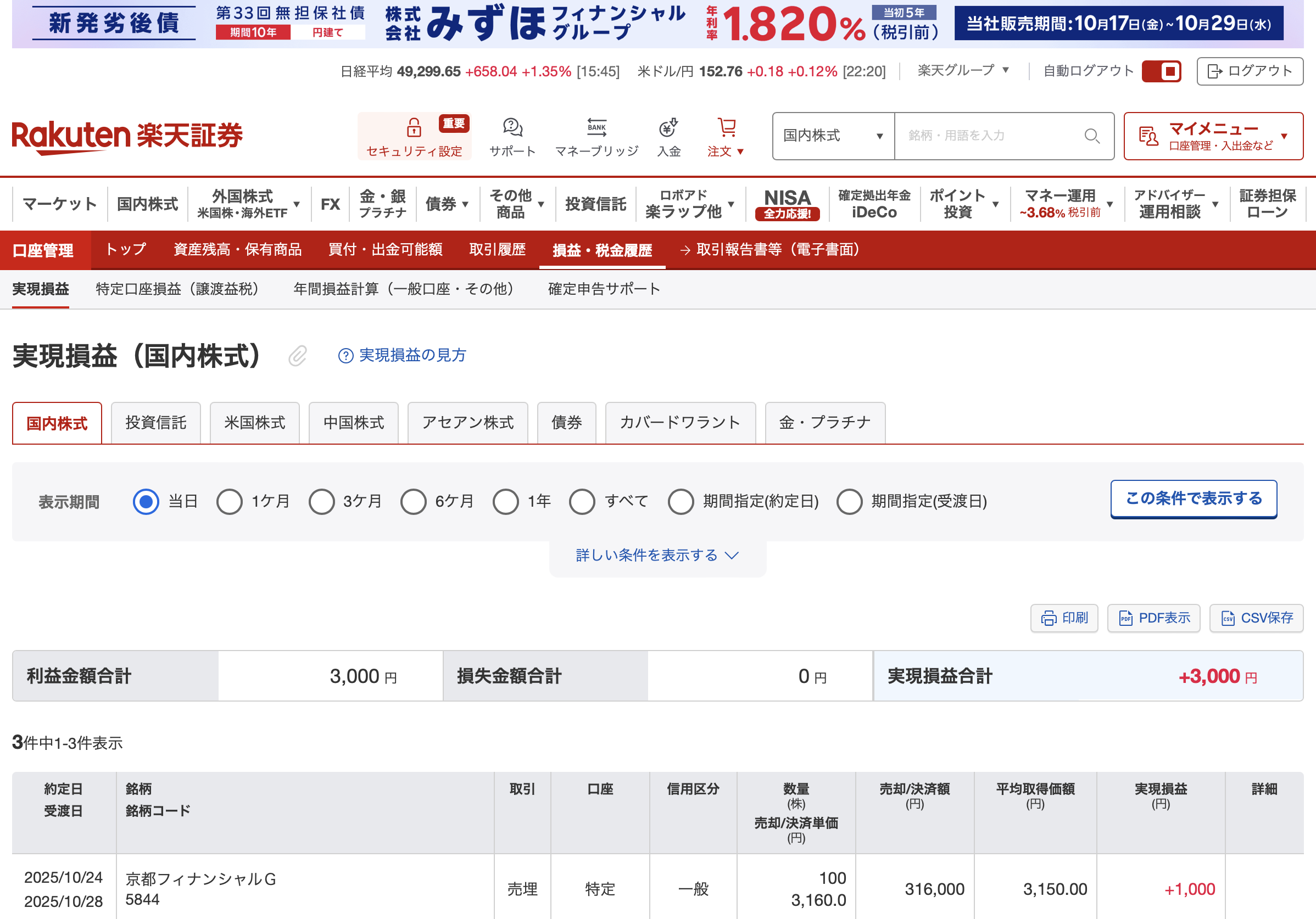Click the security settings lock icon
Screen dimensions: 1316x919
point(414,127)
